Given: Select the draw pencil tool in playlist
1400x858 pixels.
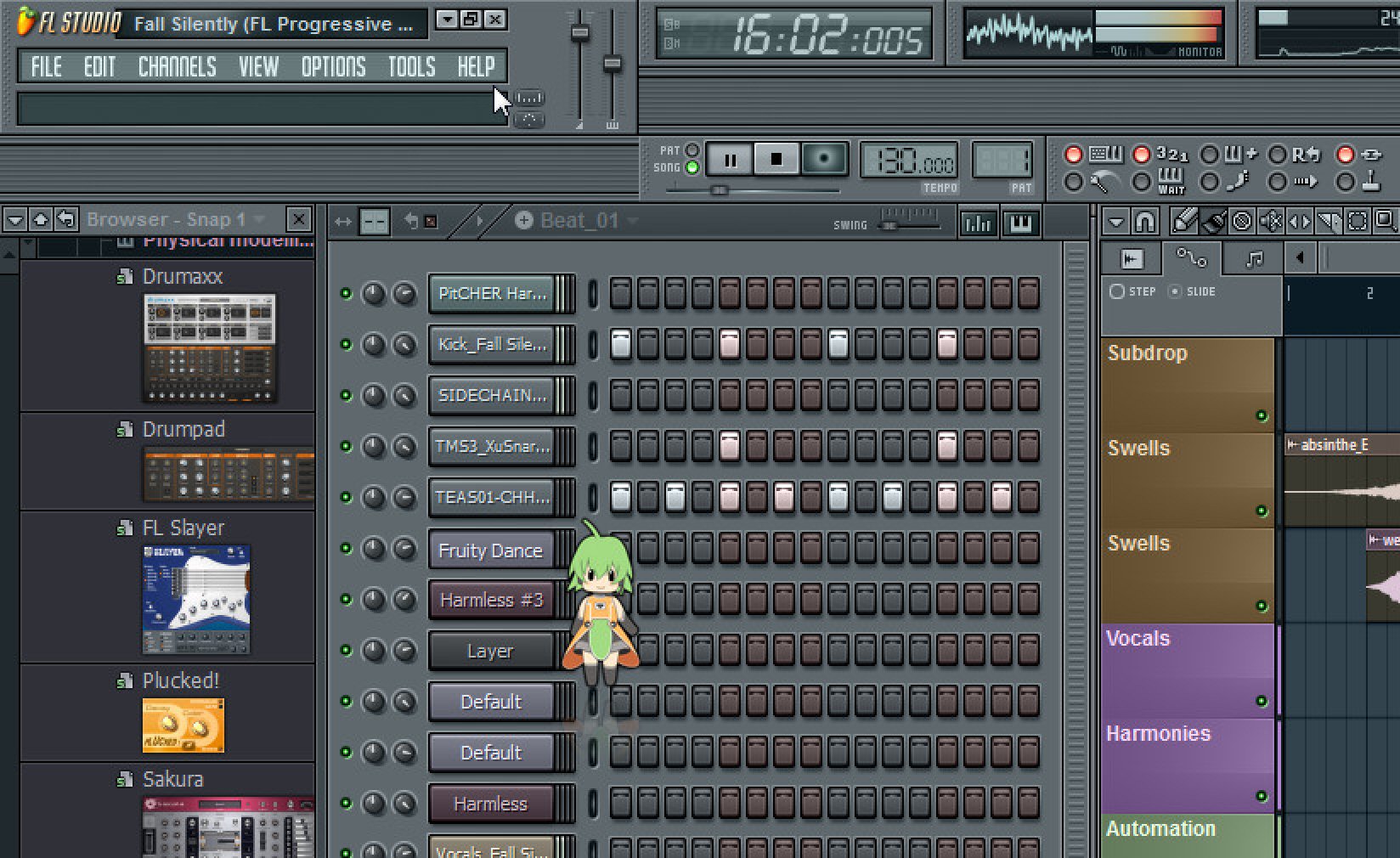Looking at the screenshot, I should point(1183,222).
